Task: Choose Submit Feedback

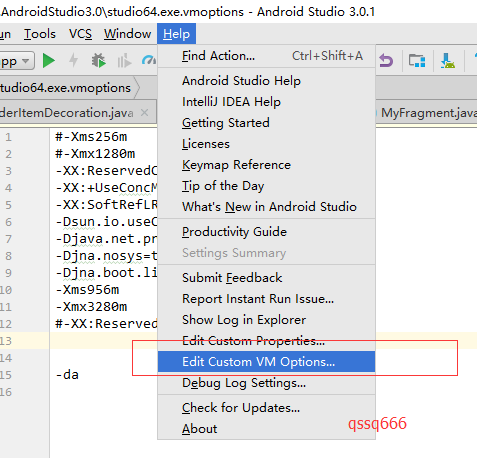Action: point(266,278)
